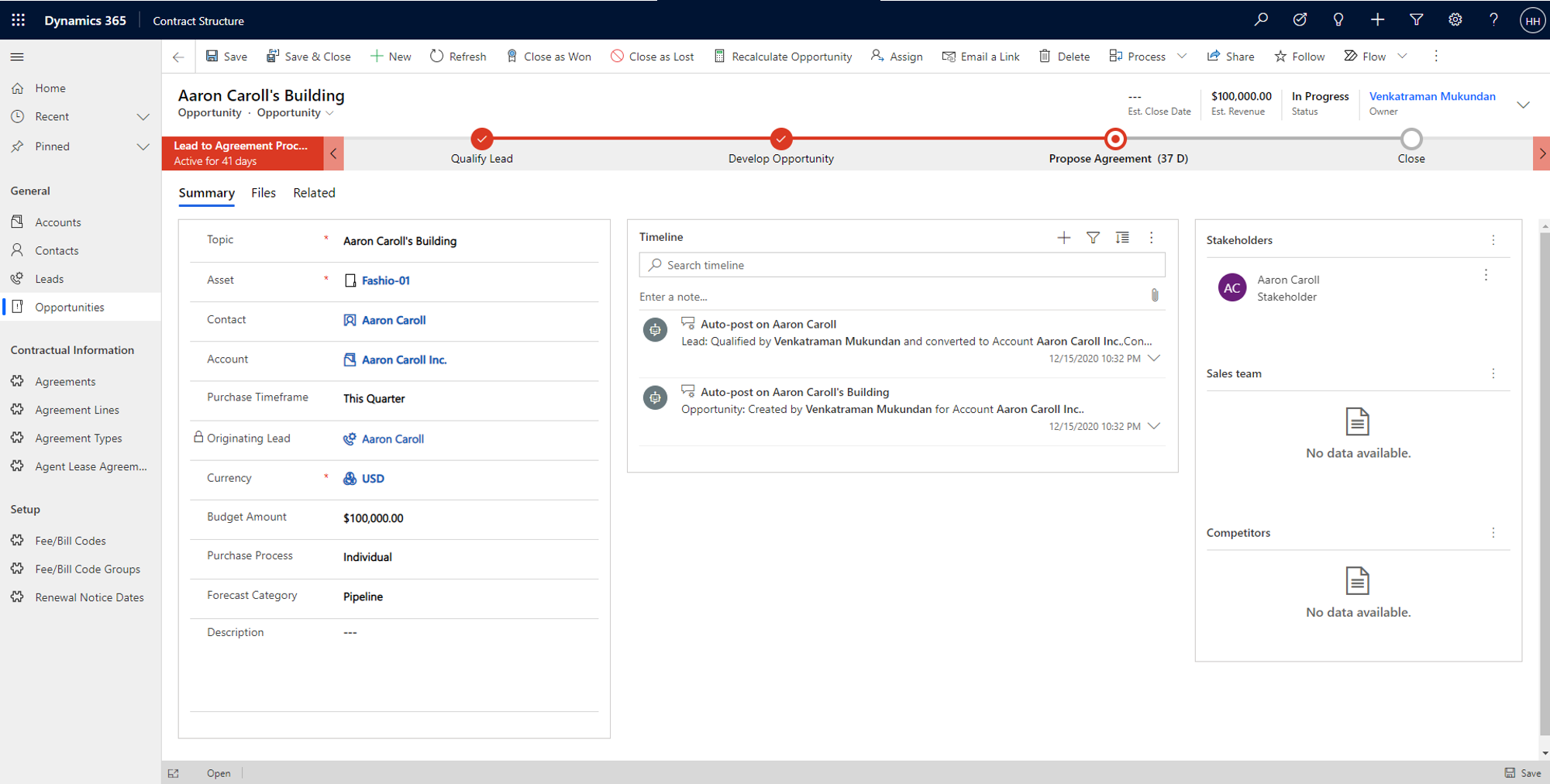Open the Help question mark icon
This screenshot has height=784, width=1550.
click(1493, 20)
